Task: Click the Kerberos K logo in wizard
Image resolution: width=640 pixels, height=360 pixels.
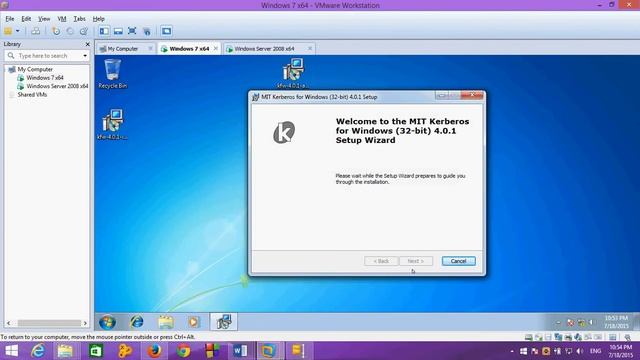Action: tap(284, 132)
